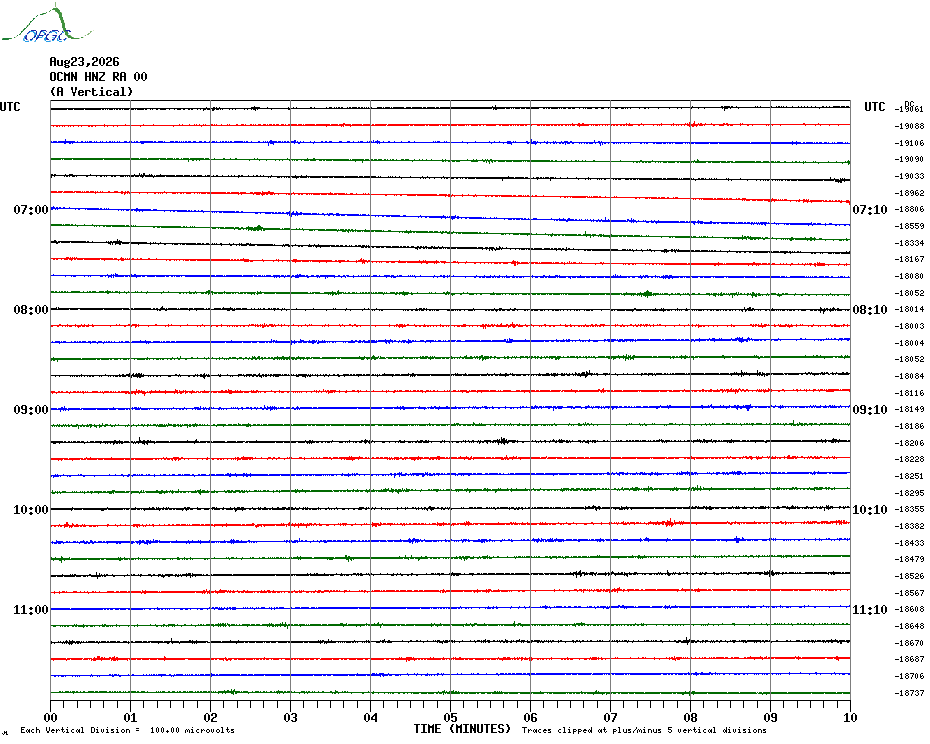The width and height of the screenshot is (930, 744).
Task: Click the DC value -18295
Action: (x=909, y=493)
